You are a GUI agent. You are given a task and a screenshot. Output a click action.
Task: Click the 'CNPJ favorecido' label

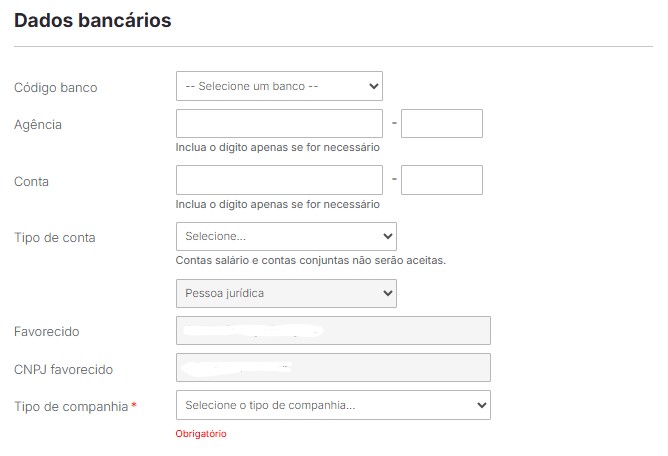click(x=64, y=370)
